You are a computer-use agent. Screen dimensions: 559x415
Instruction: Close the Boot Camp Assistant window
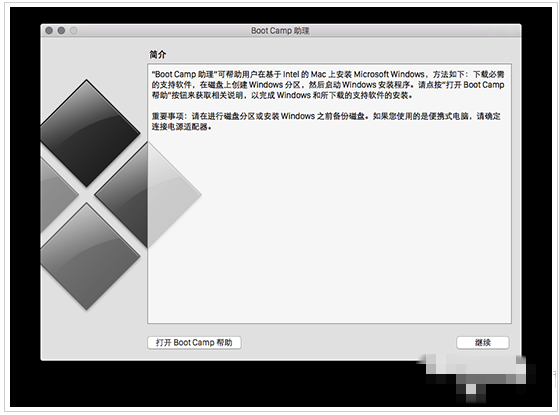49,31
